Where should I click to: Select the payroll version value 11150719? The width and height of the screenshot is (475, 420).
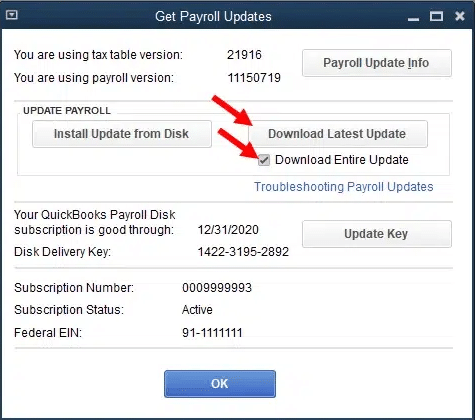pos(254,78)
